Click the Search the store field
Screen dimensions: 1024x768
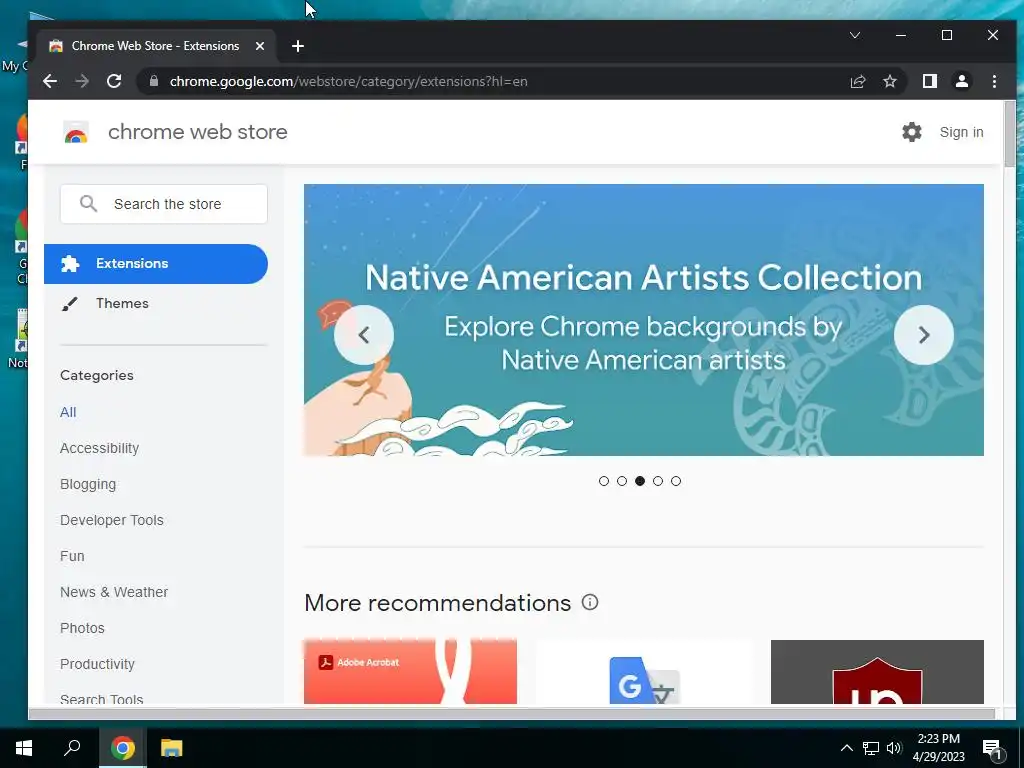(x=164, y=204)
